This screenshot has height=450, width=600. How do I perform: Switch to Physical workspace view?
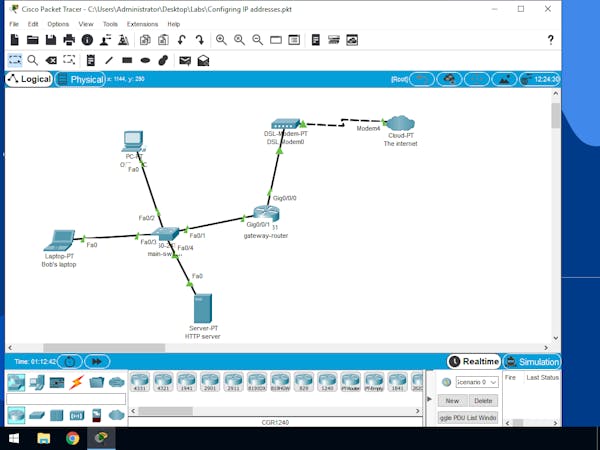[80, 79]
